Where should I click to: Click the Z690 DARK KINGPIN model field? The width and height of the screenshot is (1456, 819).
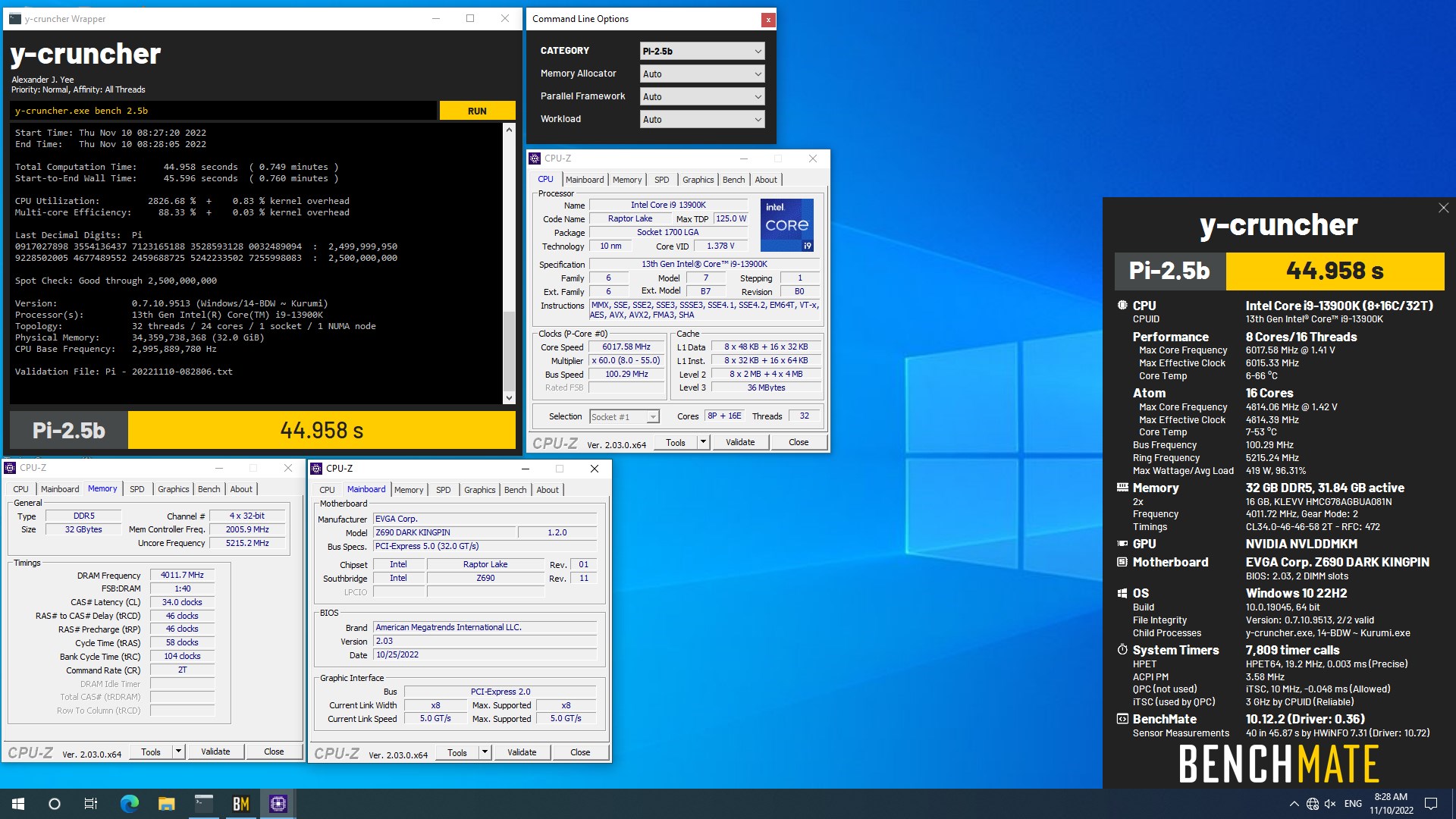(x=444, y=532)
